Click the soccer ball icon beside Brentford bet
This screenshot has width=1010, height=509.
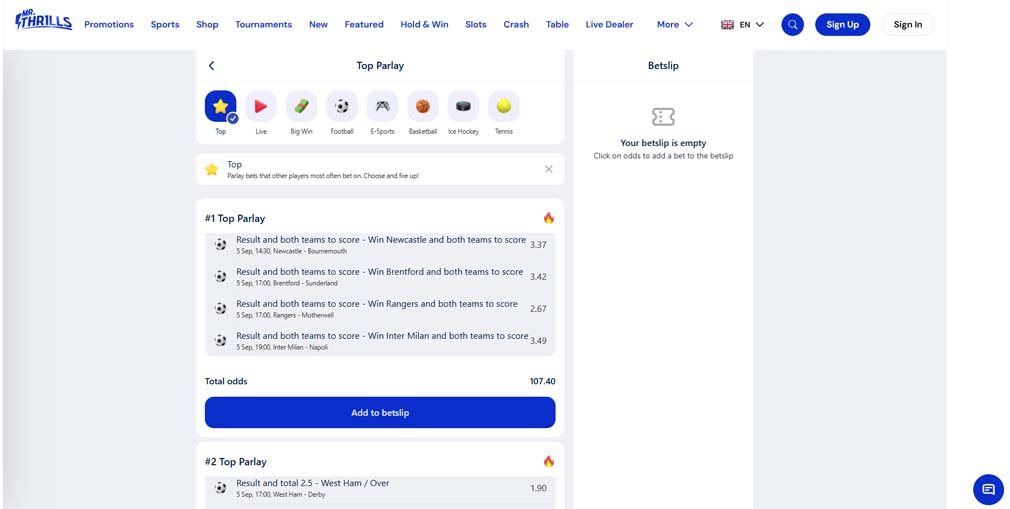click(x=220, y=276)
